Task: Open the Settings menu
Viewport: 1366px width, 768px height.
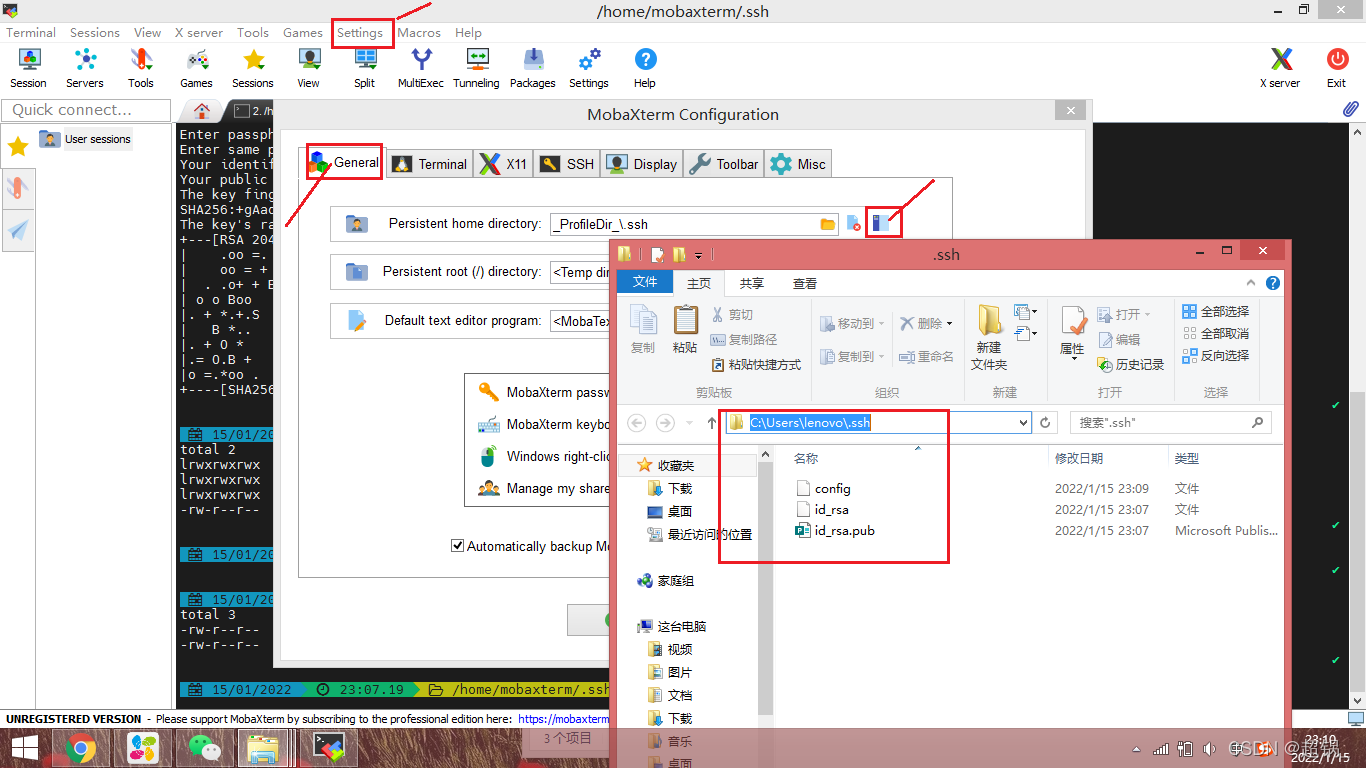Action: click(x=360, y=32)
